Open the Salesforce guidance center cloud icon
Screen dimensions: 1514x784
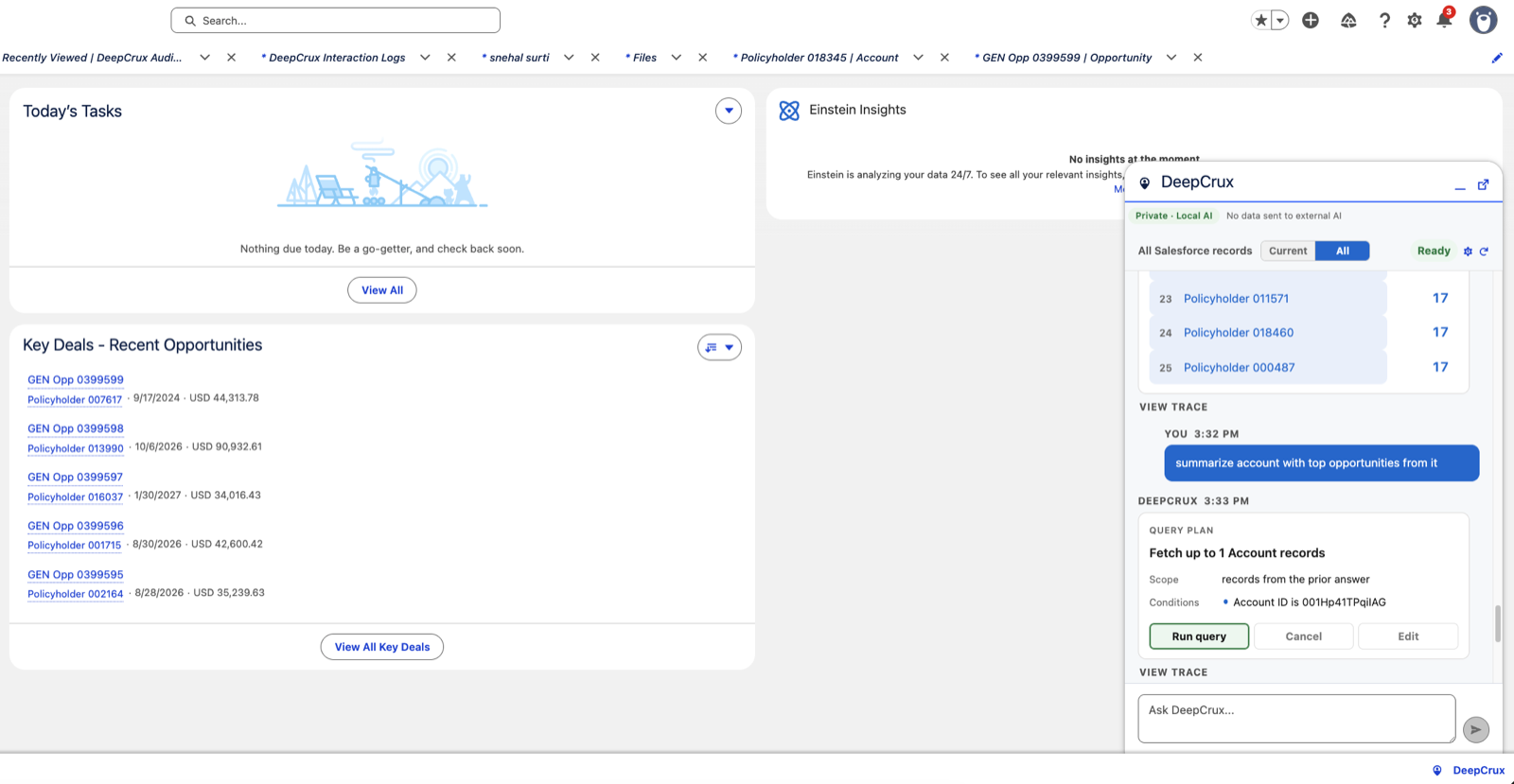pyautogui.click(x=1348, y=20)
